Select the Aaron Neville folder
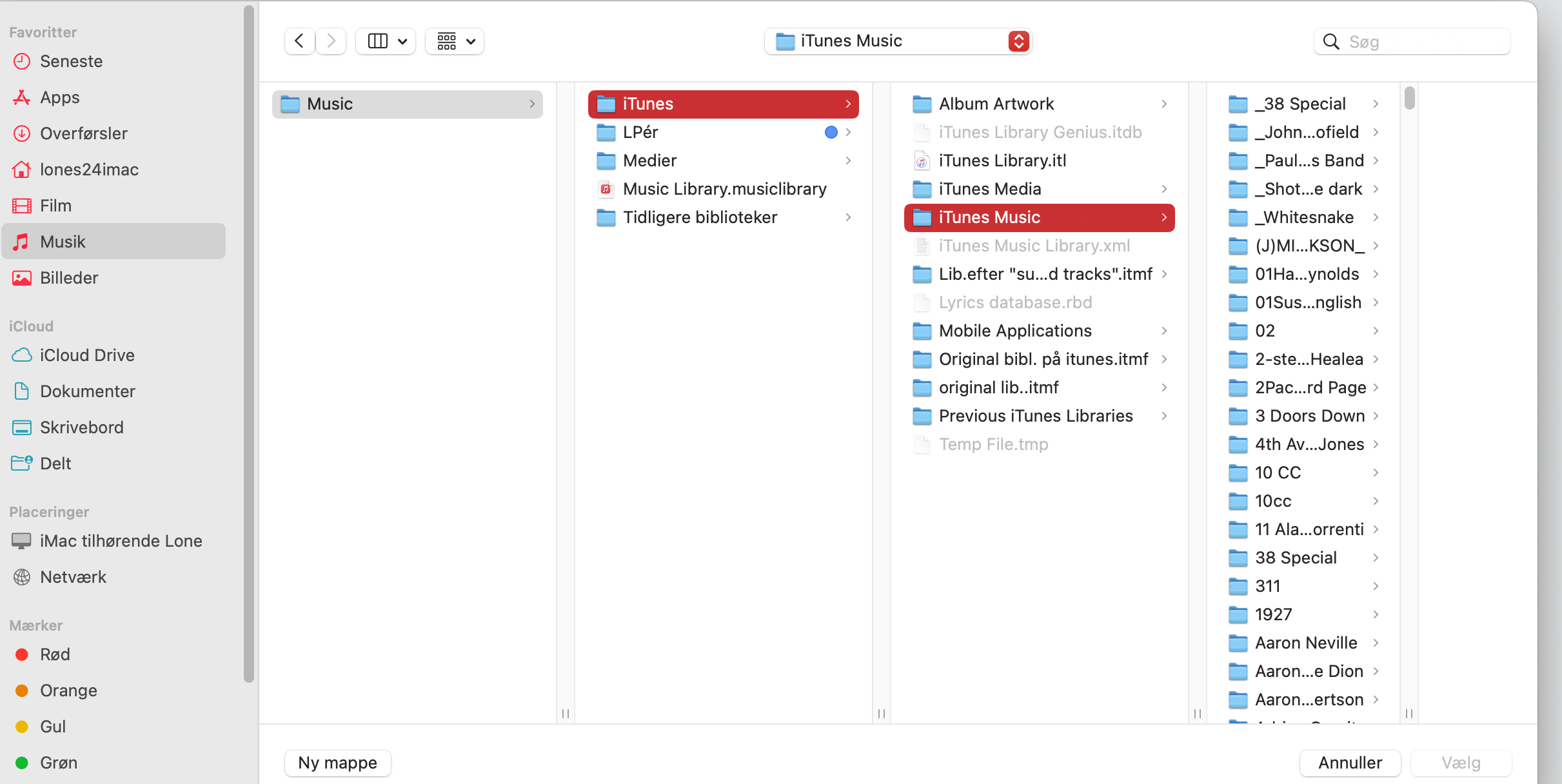 click(1304, 643)
